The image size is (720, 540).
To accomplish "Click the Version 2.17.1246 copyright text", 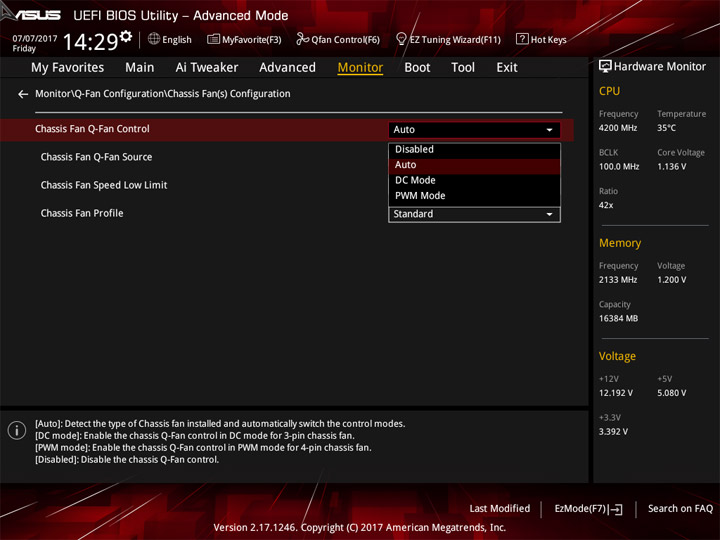I will tap(360, 527).
